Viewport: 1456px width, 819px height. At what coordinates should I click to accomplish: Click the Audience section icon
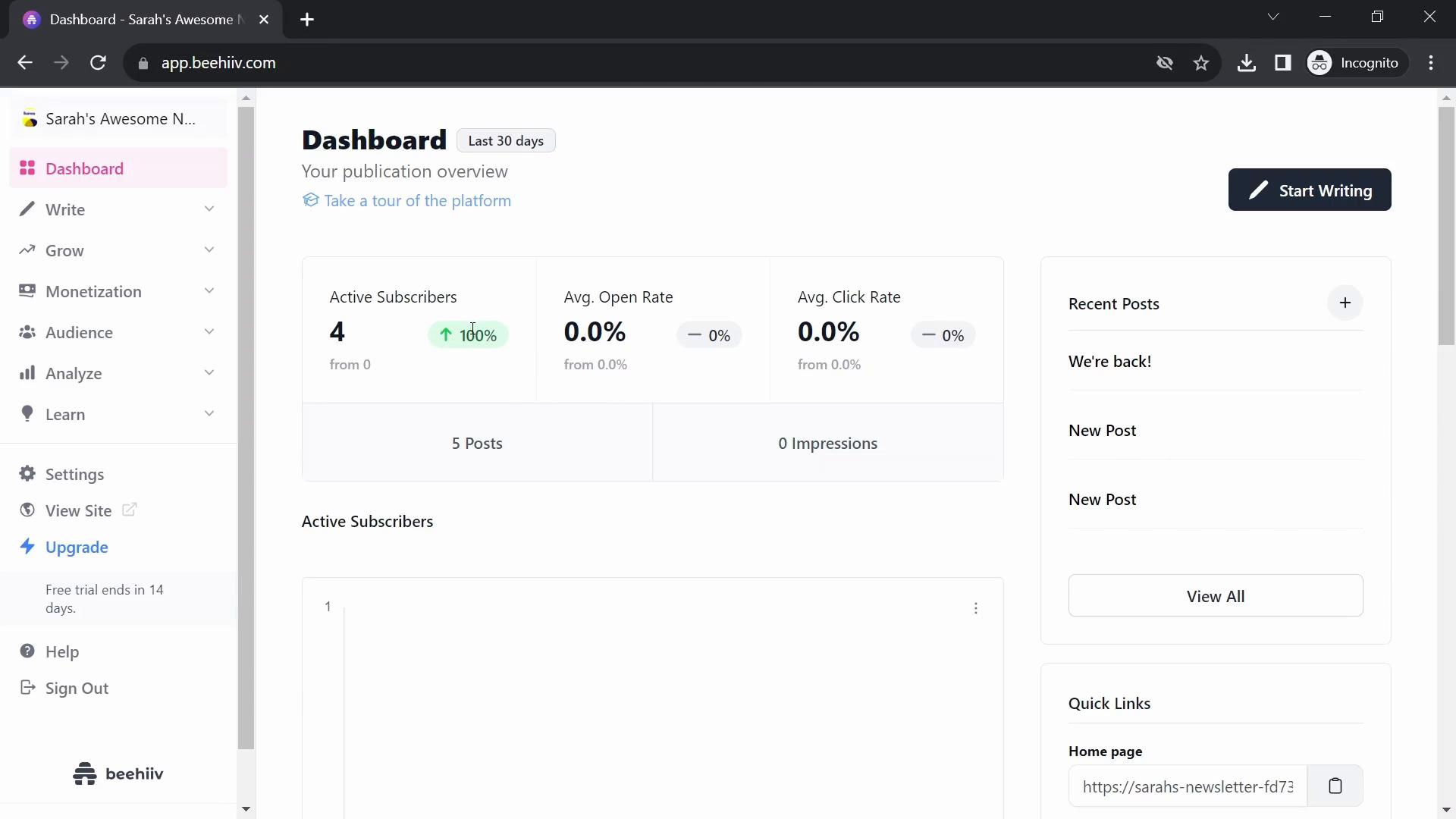pyautogui.click(x=27, y=332)
